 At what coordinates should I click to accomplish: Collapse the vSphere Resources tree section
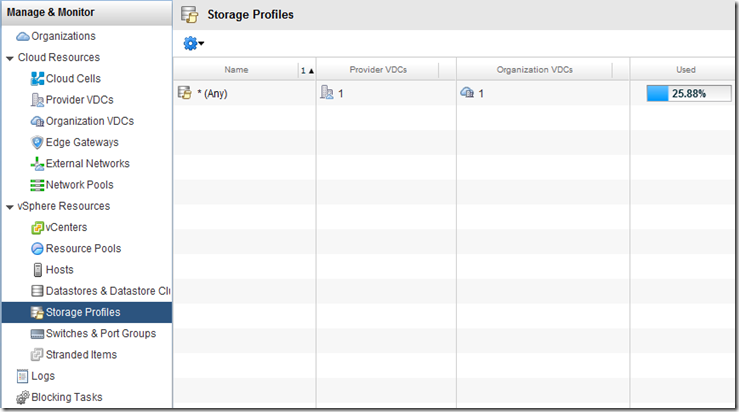(x=10, y=206)
